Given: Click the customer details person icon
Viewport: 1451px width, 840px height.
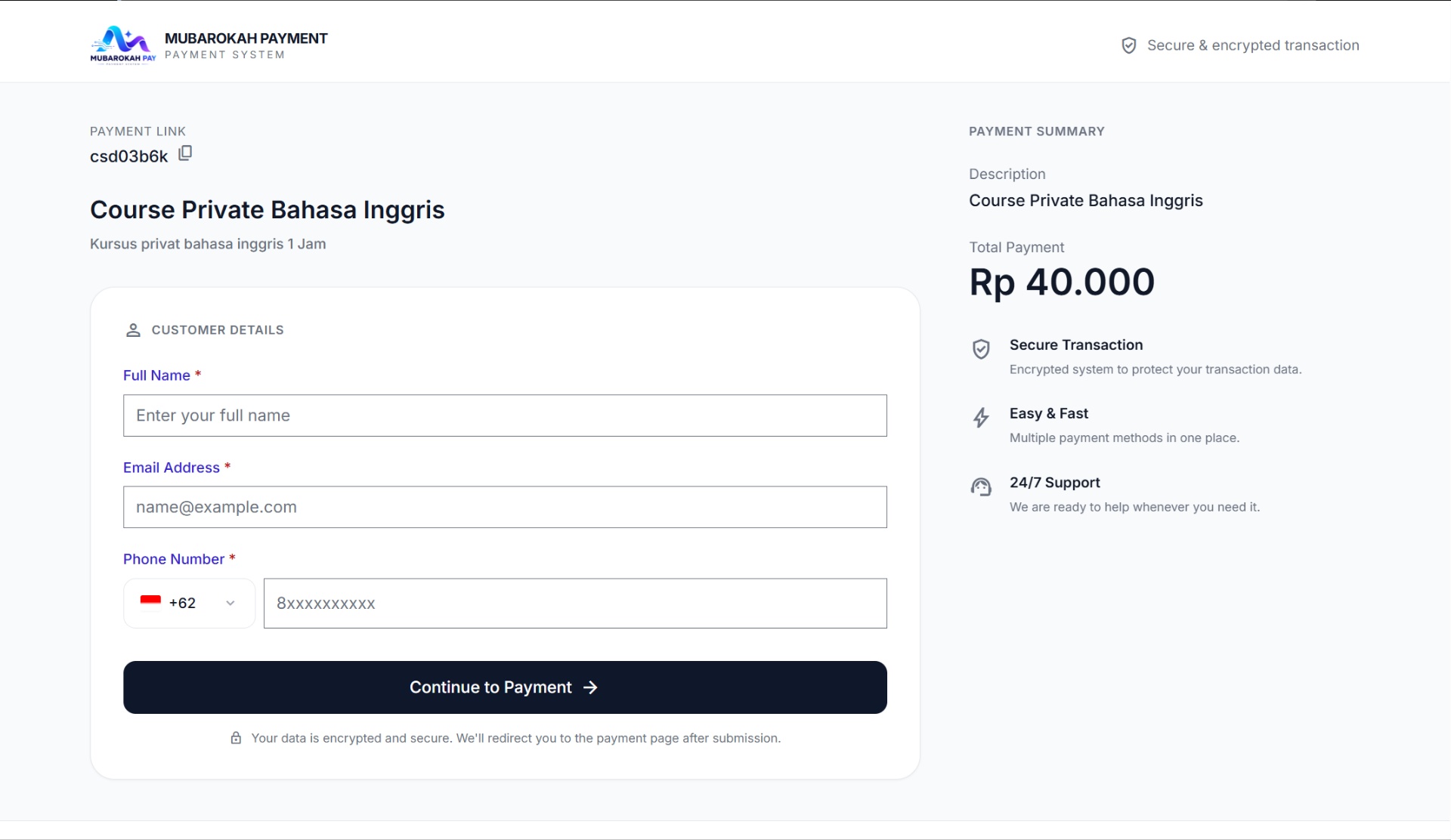Looking at the screenshot, I should click(x=133, y=330).
